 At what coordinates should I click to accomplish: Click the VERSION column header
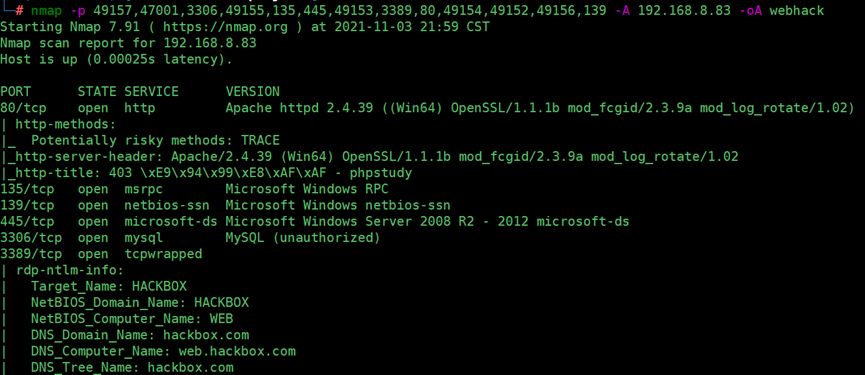253,92
